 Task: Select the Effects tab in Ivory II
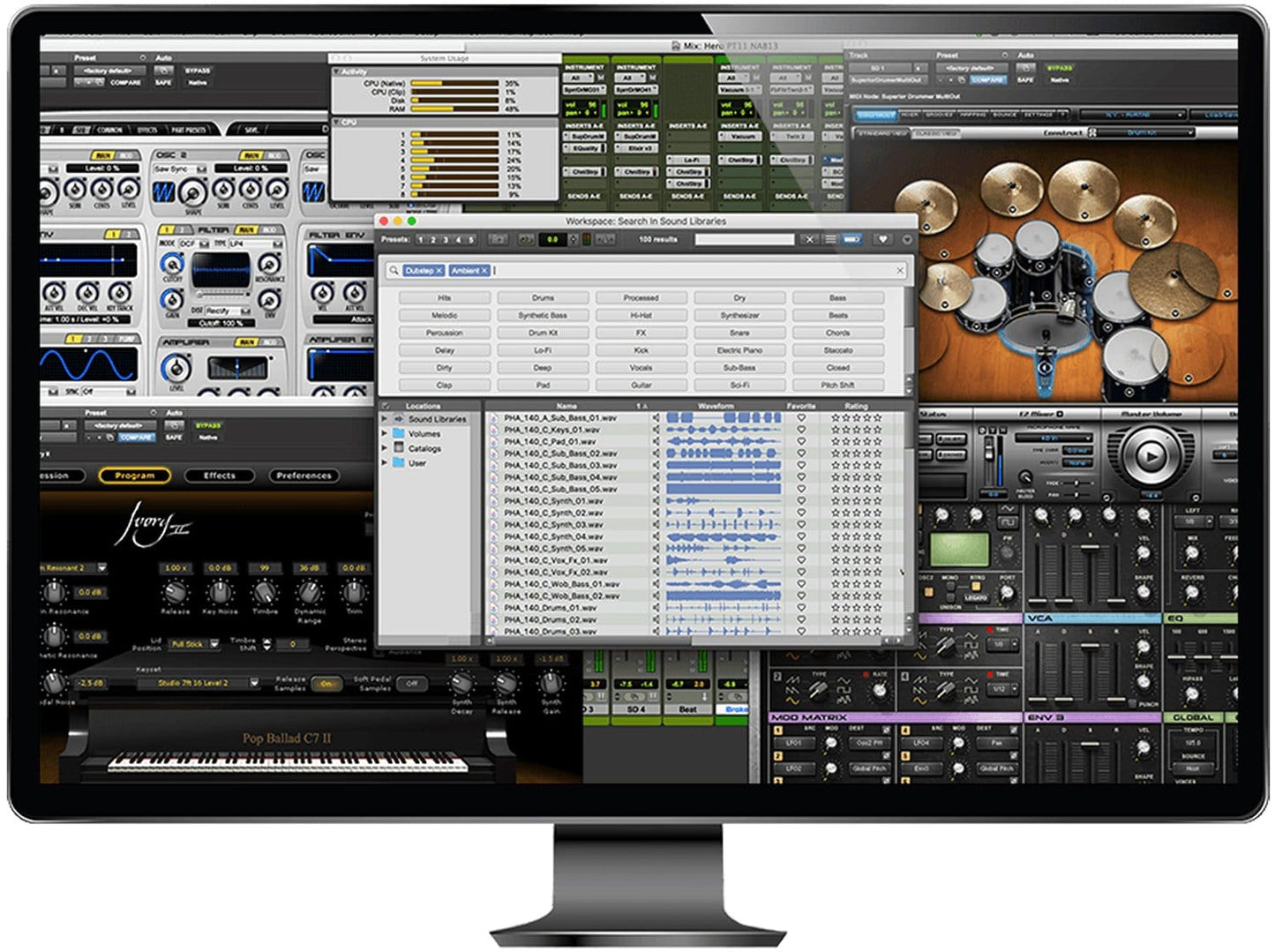[x=219, y=476]
